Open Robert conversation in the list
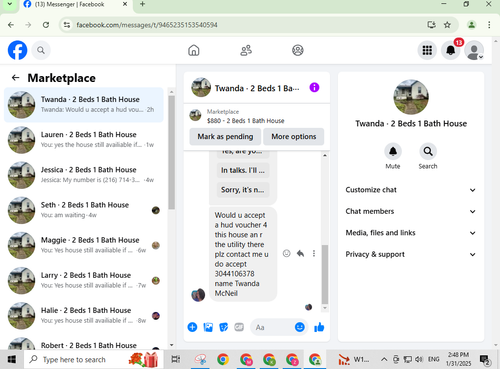Screen dimensions: 500x369 [x=84, y=343]
